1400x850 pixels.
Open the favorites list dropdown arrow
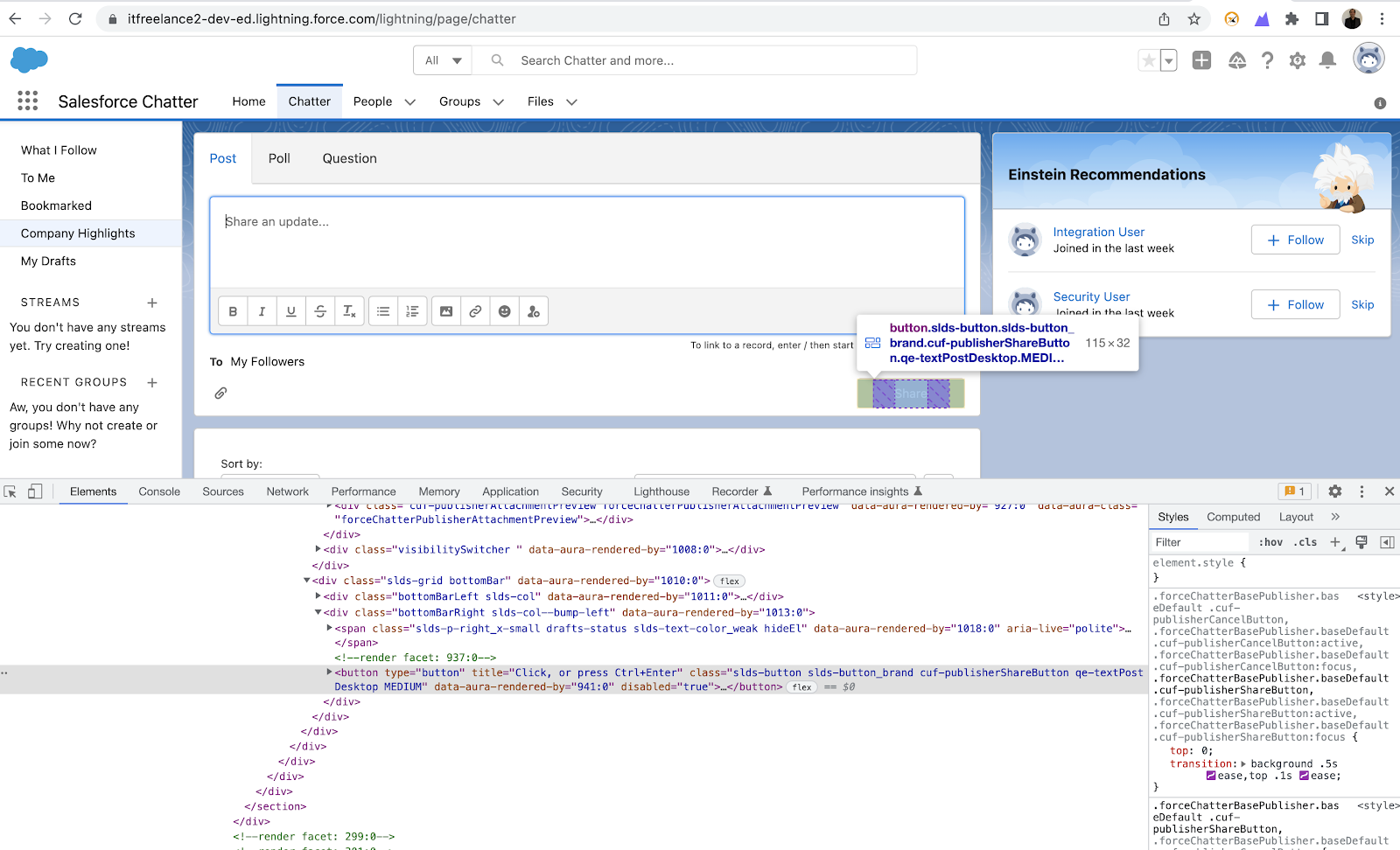click(x=1168, y=60)
